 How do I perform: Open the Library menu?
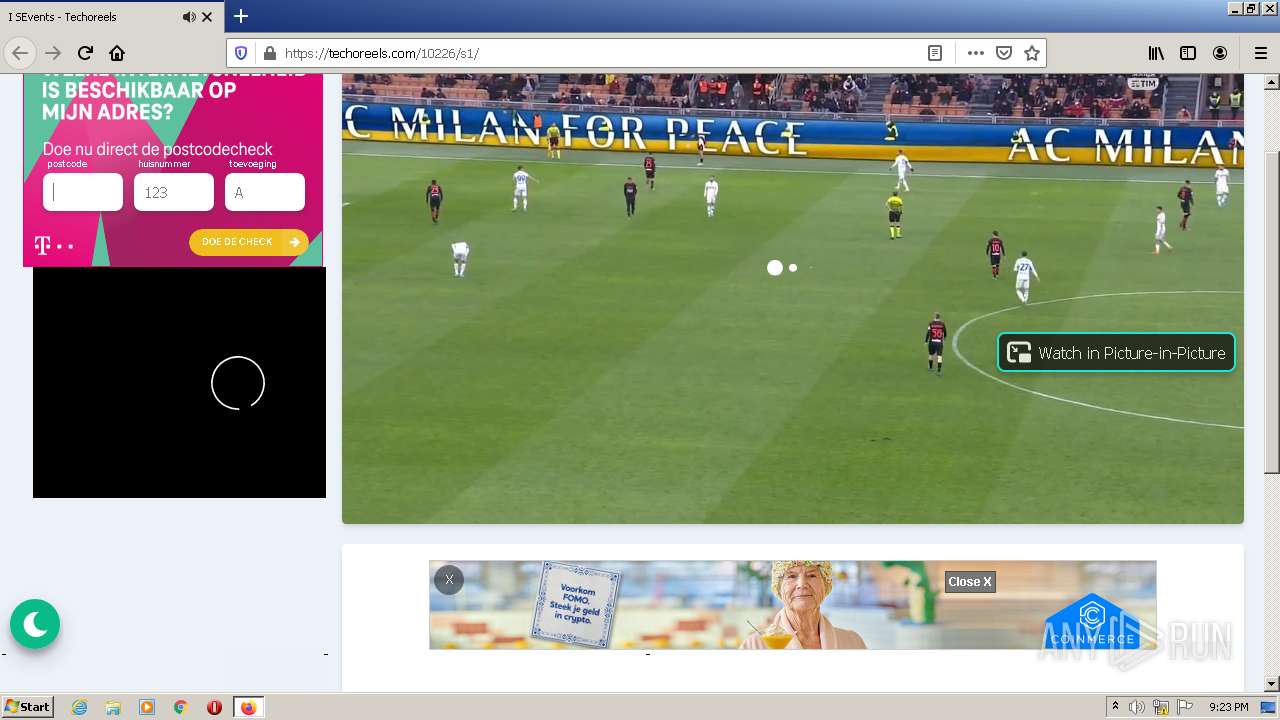tap(1156, 53)
